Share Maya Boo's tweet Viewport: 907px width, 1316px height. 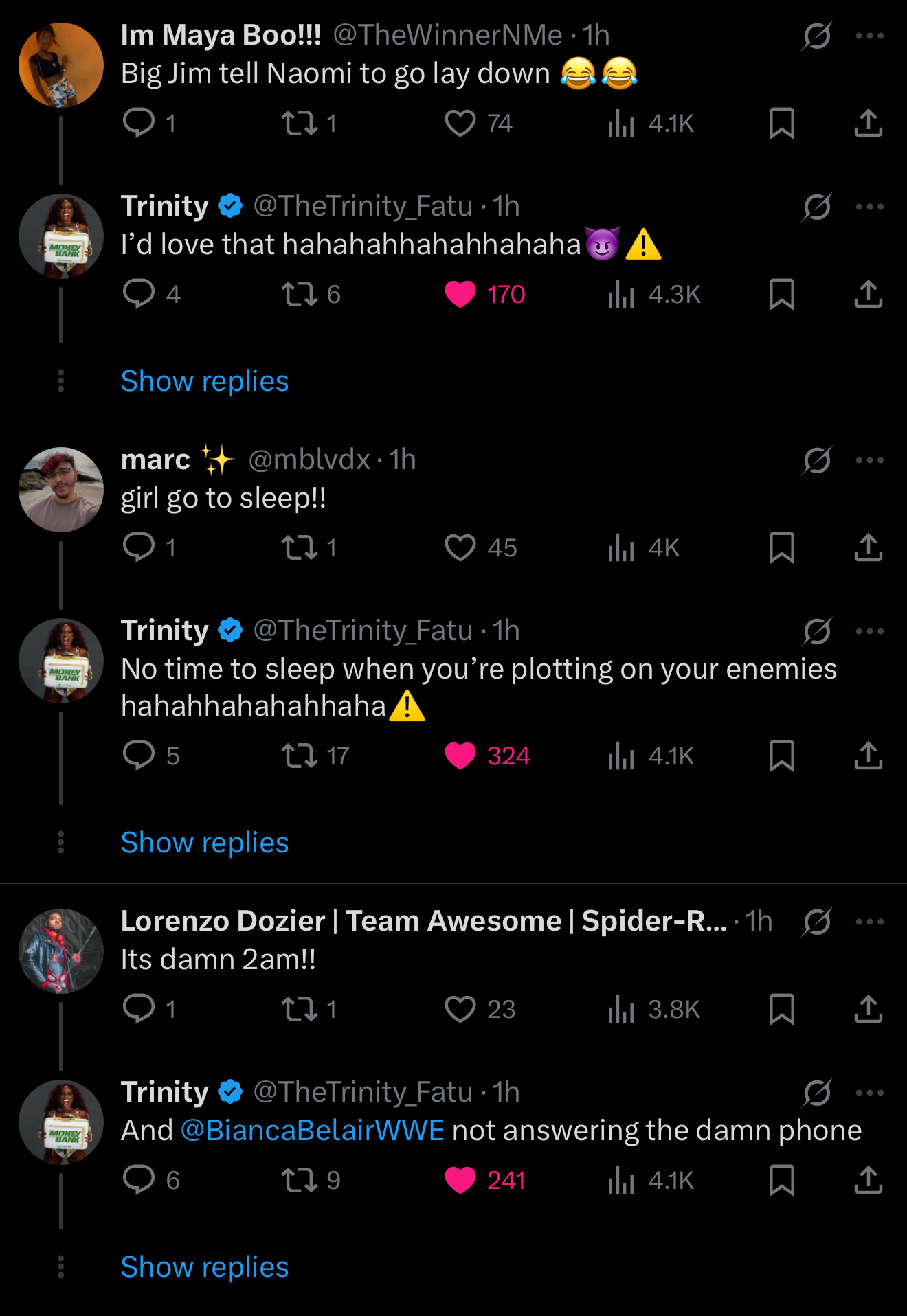(868, 124)
